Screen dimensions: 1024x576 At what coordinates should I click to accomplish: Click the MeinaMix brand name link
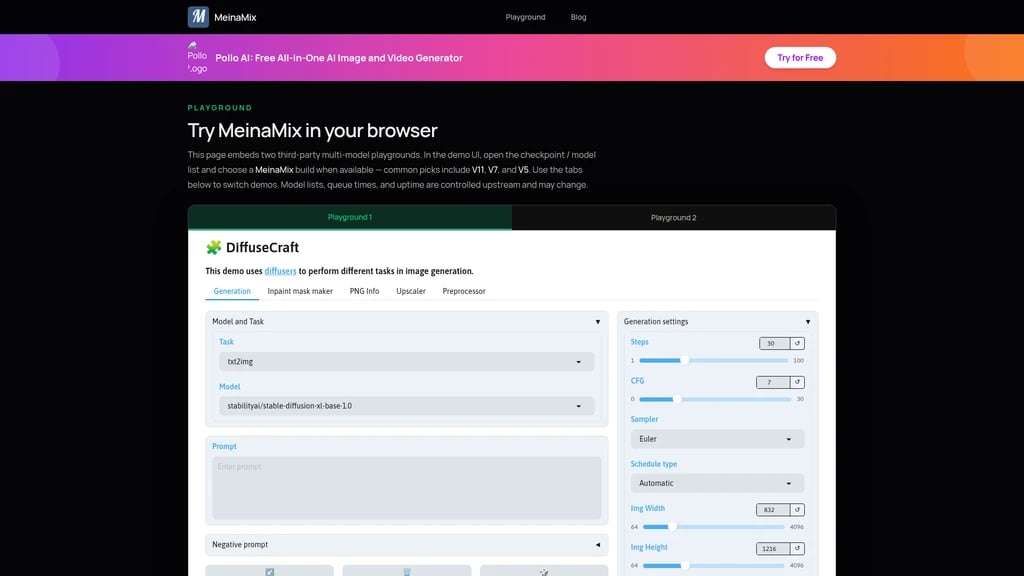(235, 18)
